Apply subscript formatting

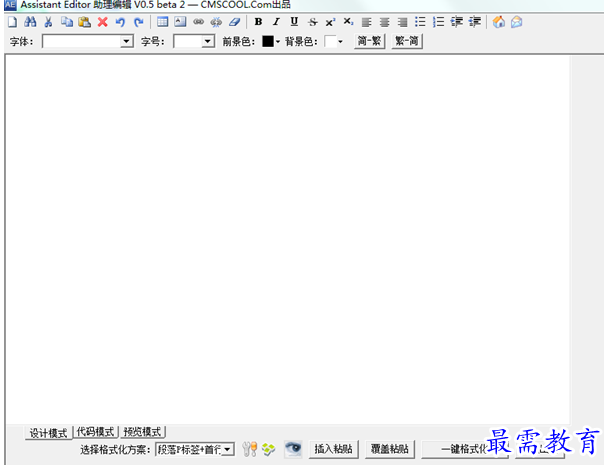348,22
